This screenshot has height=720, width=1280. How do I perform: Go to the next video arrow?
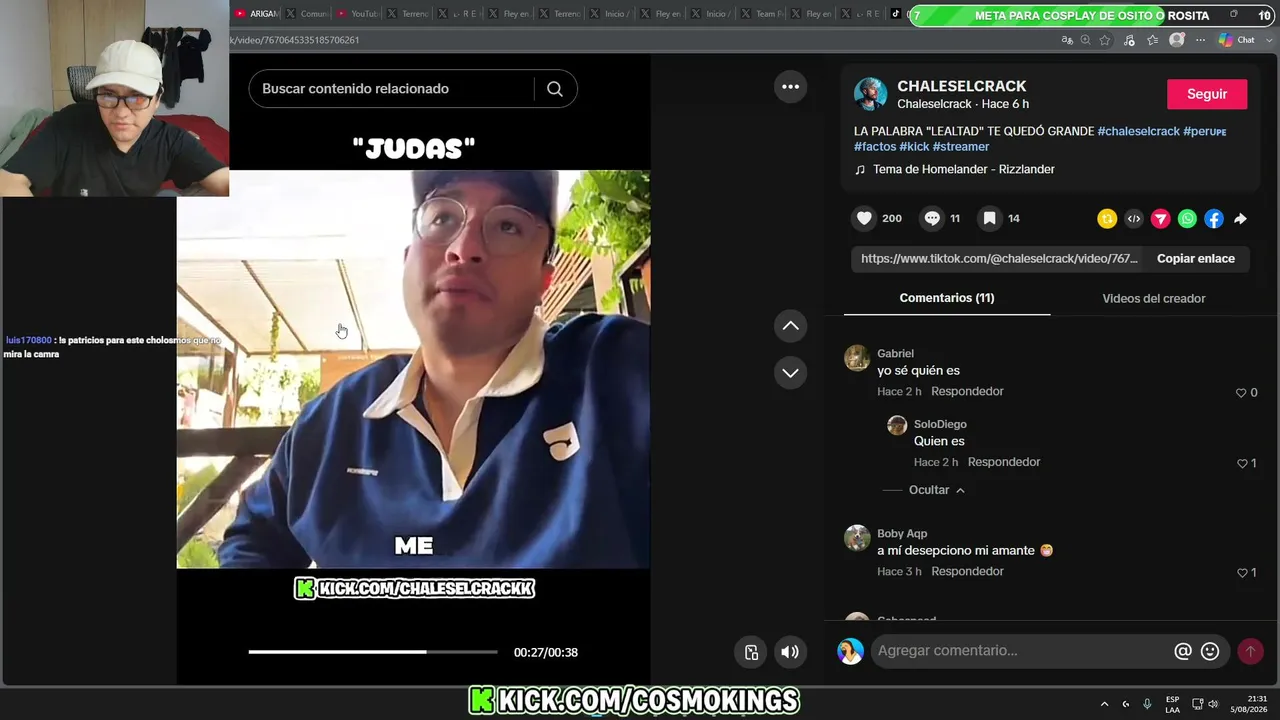(x=790, y=373)
